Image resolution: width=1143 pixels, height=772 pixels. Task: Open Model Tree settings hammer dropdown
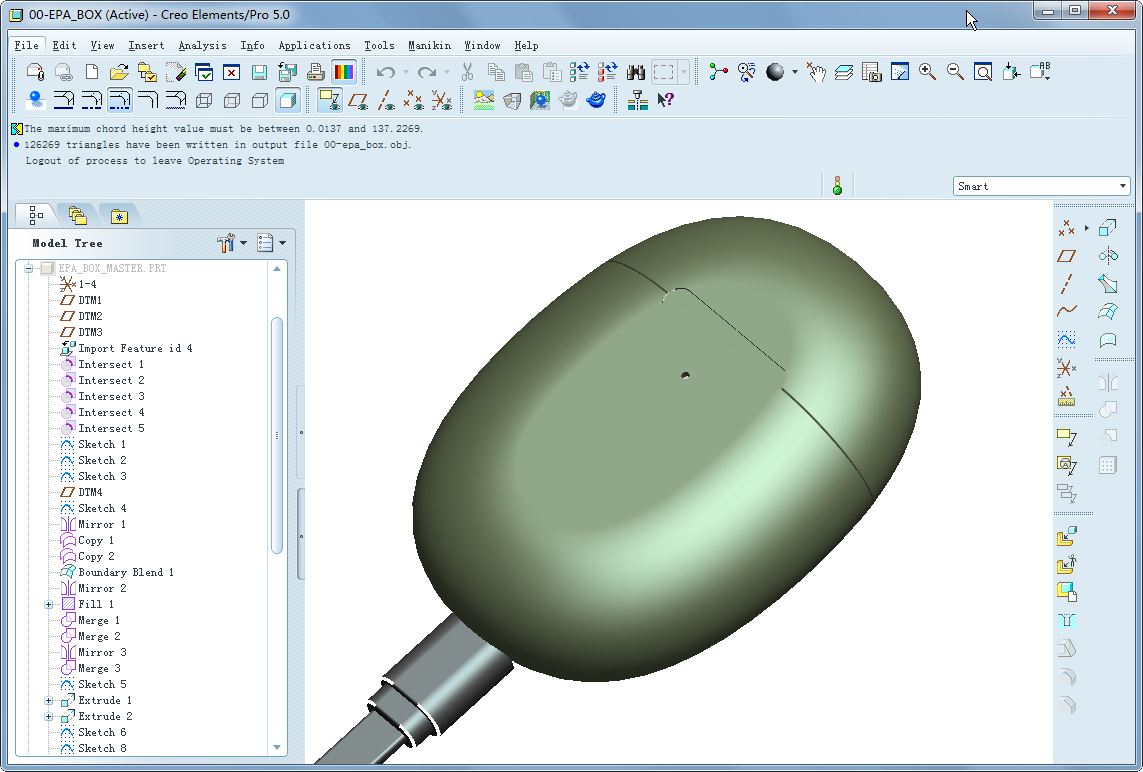[233, 243]
